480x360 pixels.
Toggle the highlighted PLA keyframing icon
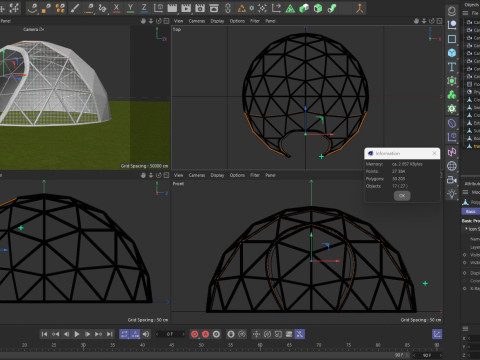point(300,334)
